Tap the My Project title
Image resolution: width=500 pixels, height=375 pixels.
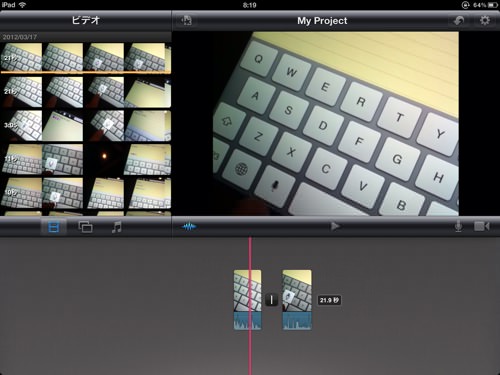pos(322,21)
